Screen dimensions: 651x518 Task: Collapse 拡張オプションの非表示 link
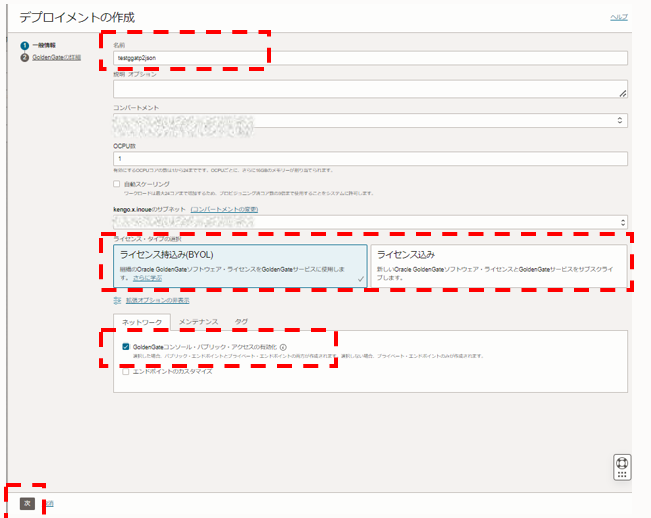[158, 300]
